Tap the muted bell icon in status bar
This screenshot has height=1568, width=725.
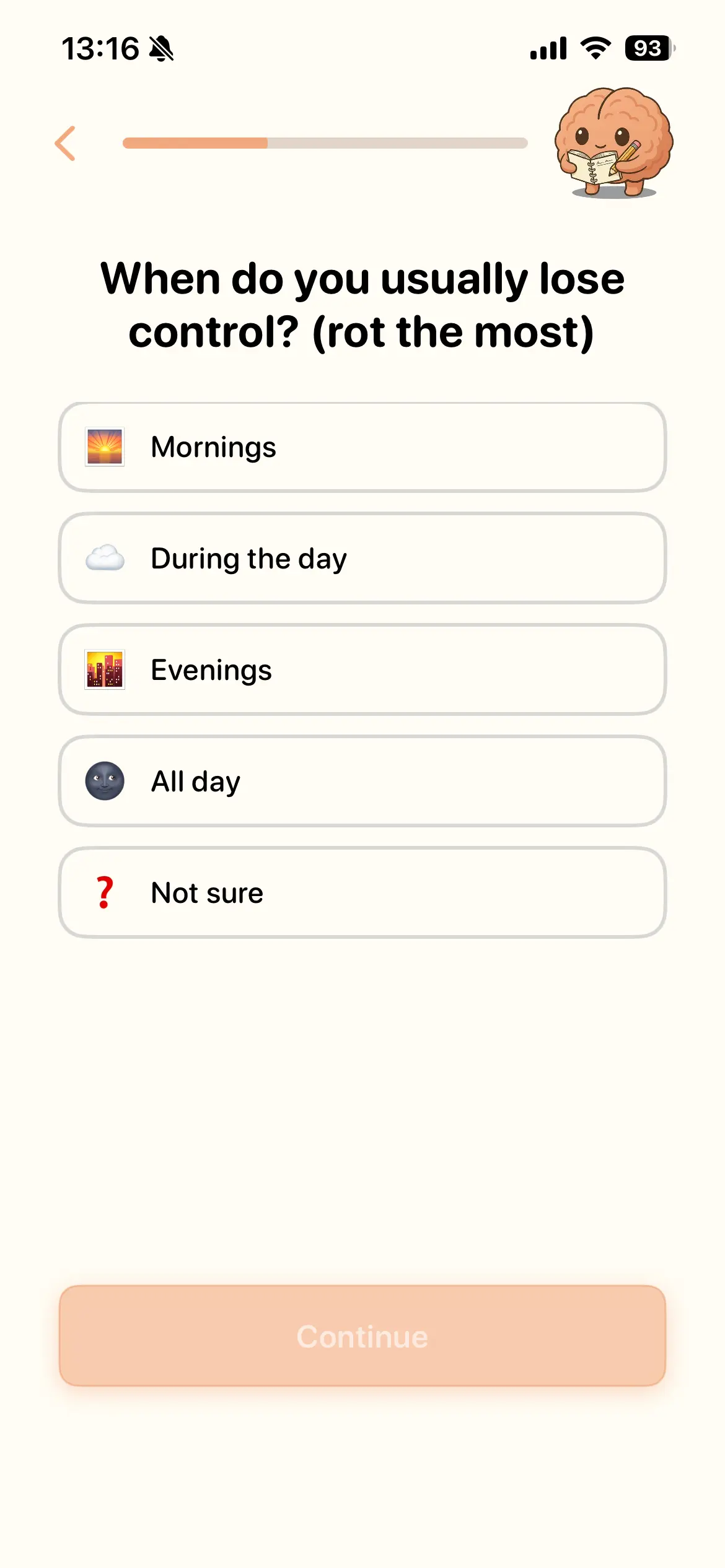pyautogui.click(x=162, y=48)
